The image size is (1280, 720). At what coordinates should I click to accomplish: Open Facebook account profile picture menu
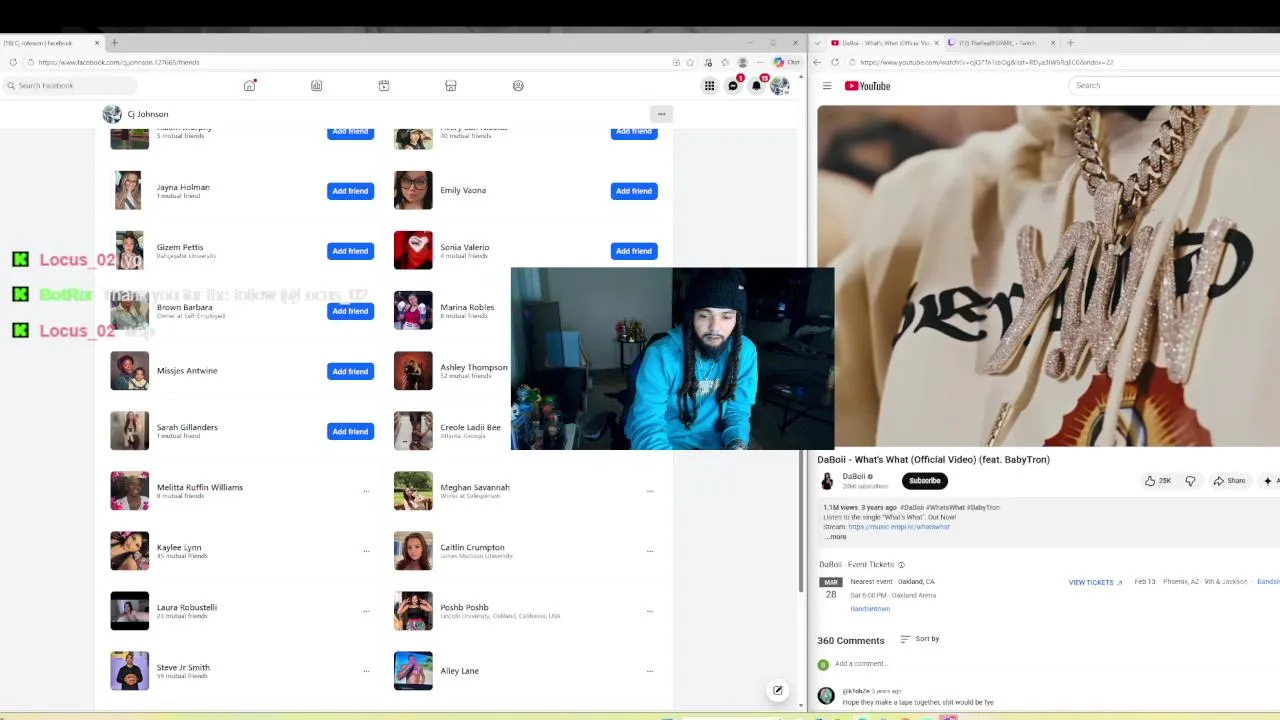780,86
